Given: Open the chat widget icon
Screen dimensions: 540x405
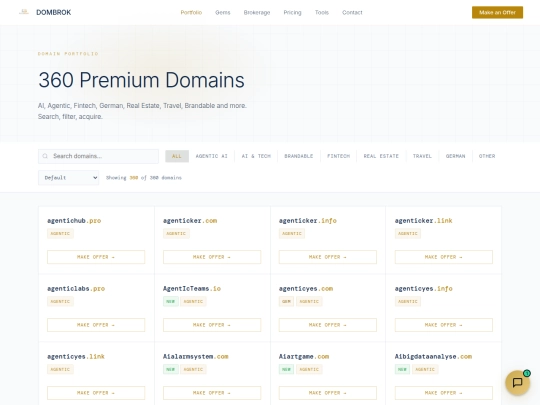Looking at the screenshot, I should click(517, 382).
